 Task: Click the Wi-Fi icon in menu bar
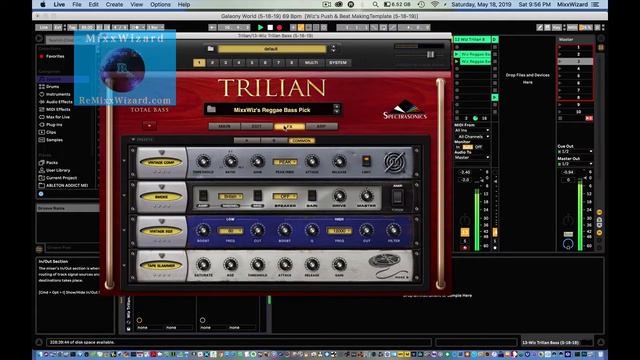(435, 4)
